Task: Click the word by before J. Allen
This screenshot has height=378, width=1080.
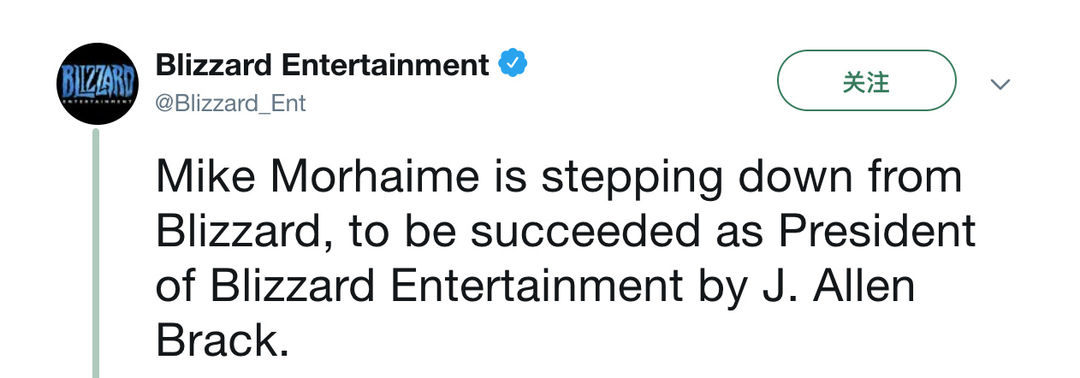Action: 718,288
